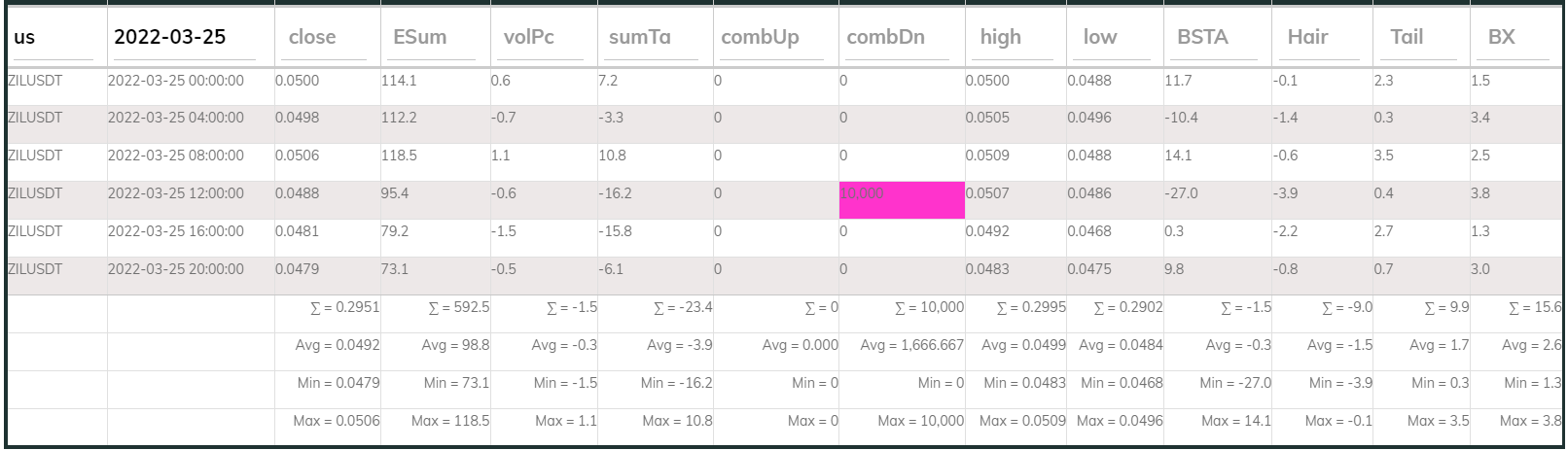Click the combDn average 1,666.667 cell

tap(911, 345)
